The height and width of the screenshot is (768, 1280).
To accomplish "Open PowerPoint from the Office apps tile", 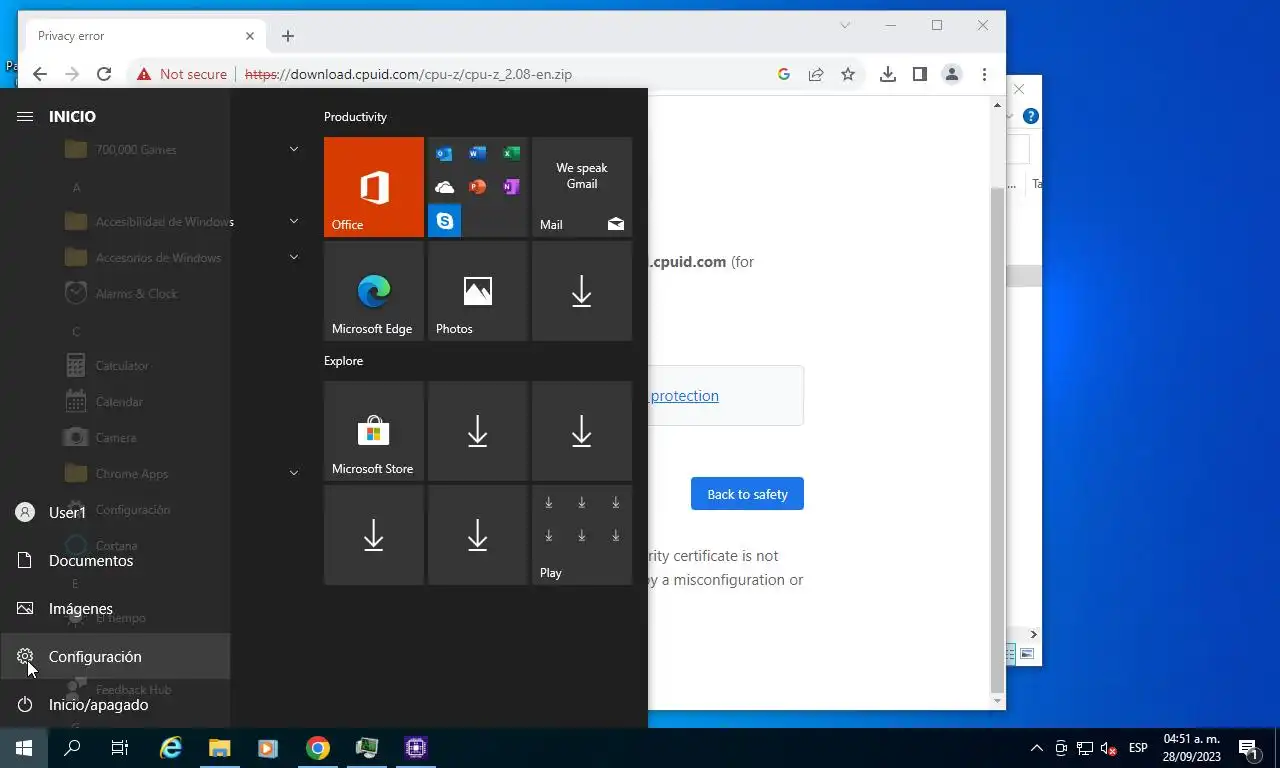I will pyautogui.click(x=478, y=187).
